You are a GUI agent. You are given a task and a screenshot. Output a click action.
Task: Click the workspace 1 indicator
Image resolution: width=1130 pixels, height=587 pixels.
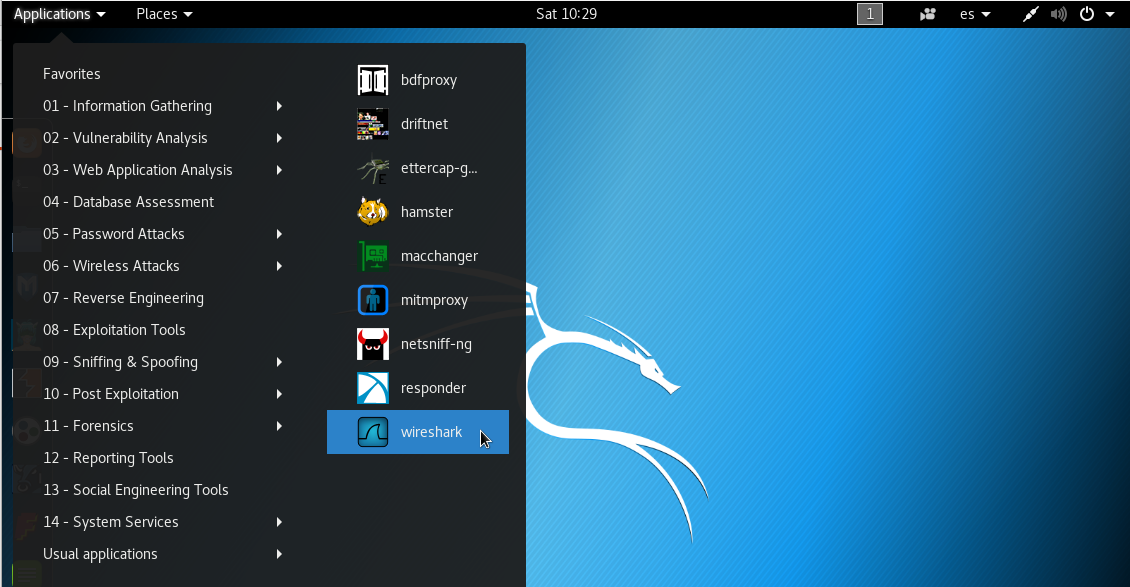(x=870, y=14)
